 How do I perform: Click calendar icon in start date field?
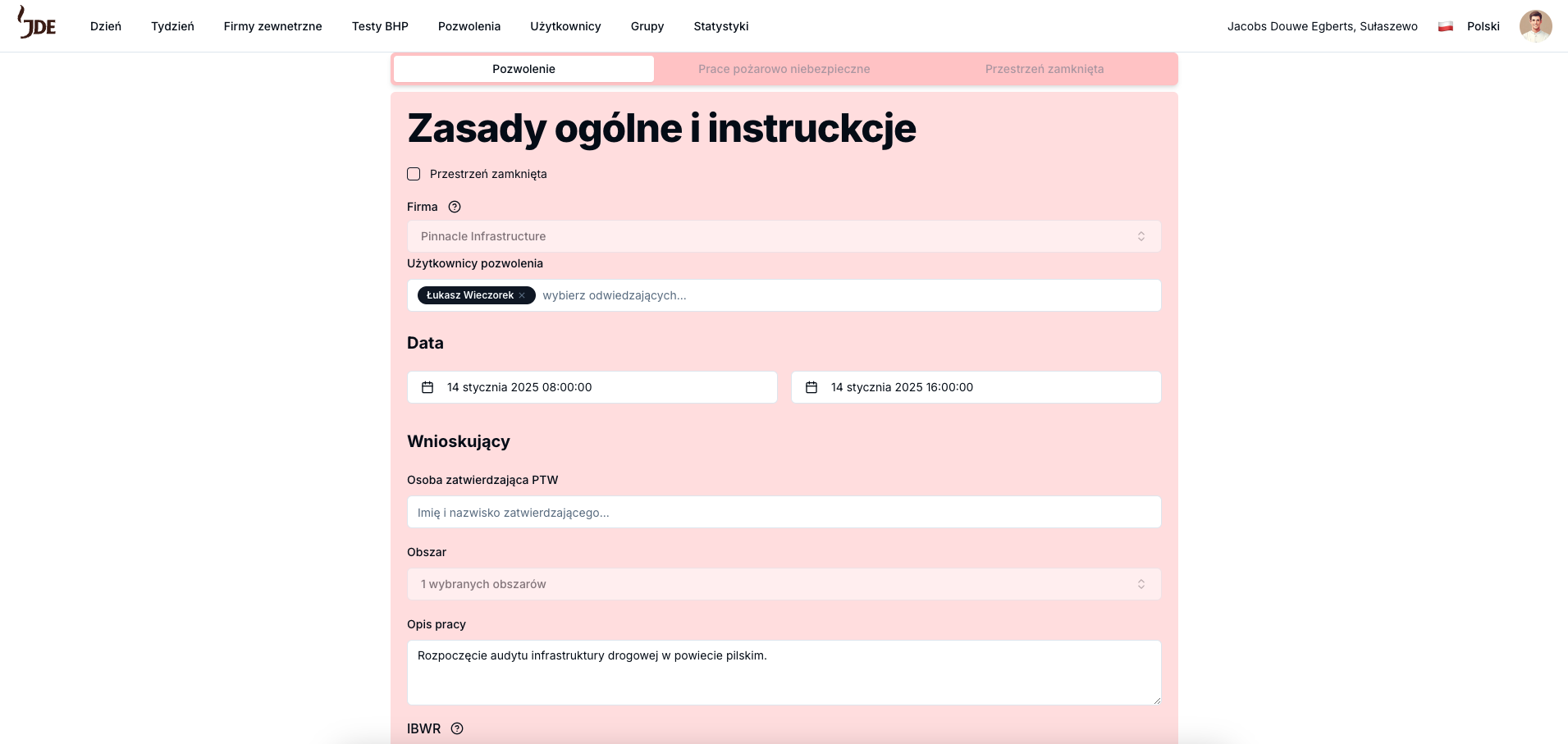tap(427, 387)
